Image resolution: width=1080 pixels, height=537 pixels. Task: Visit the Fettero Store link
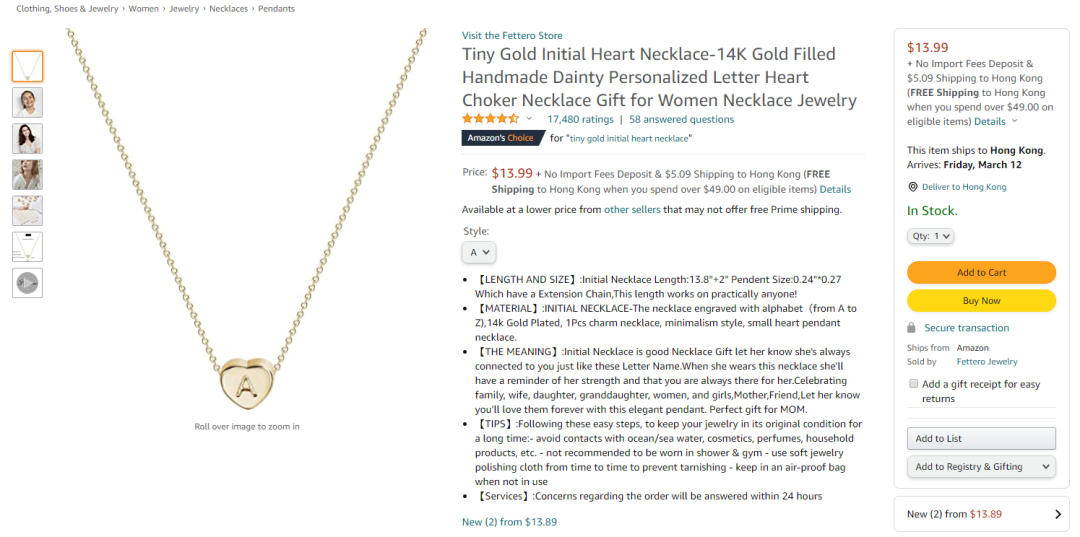pos(512,36)
